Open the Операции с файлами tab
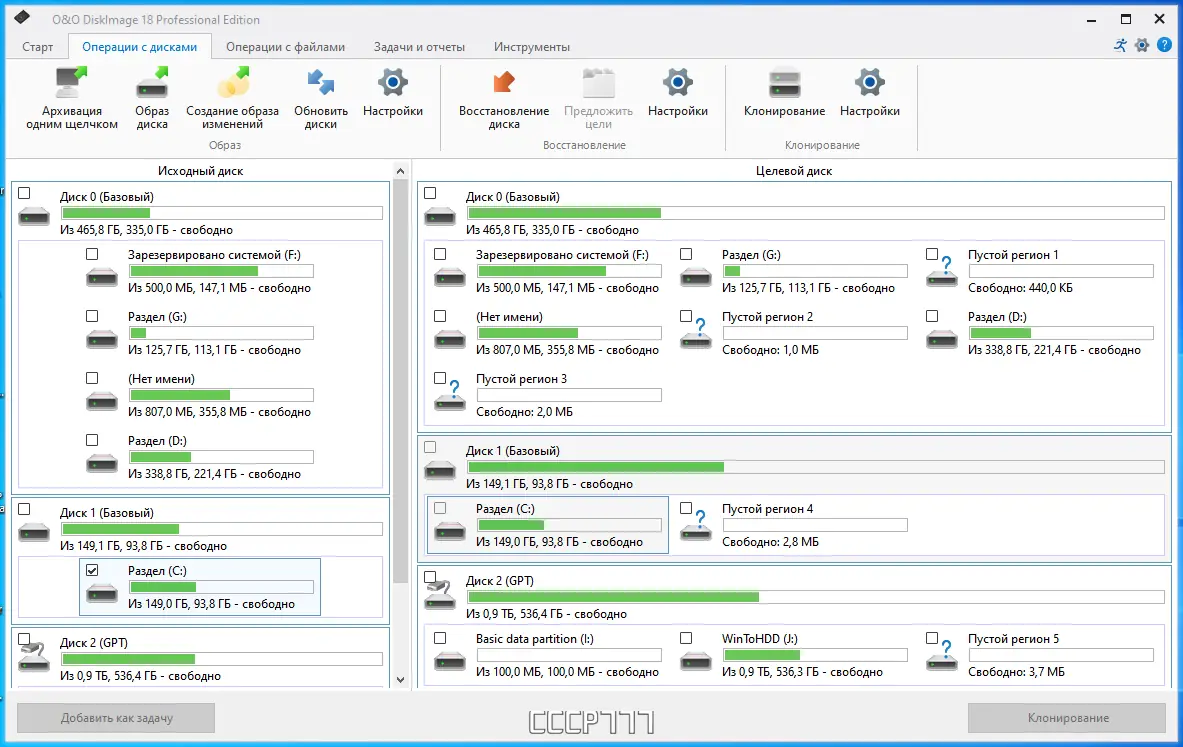The width and height of the screenshot is (1183, 747). click(285, 47)
